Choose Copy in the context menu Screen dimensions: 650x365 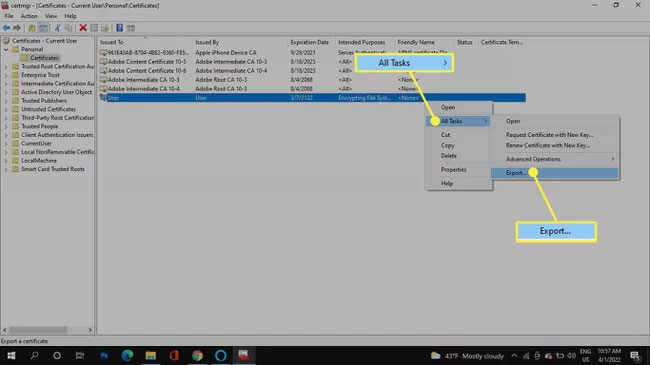click(459, 146)
